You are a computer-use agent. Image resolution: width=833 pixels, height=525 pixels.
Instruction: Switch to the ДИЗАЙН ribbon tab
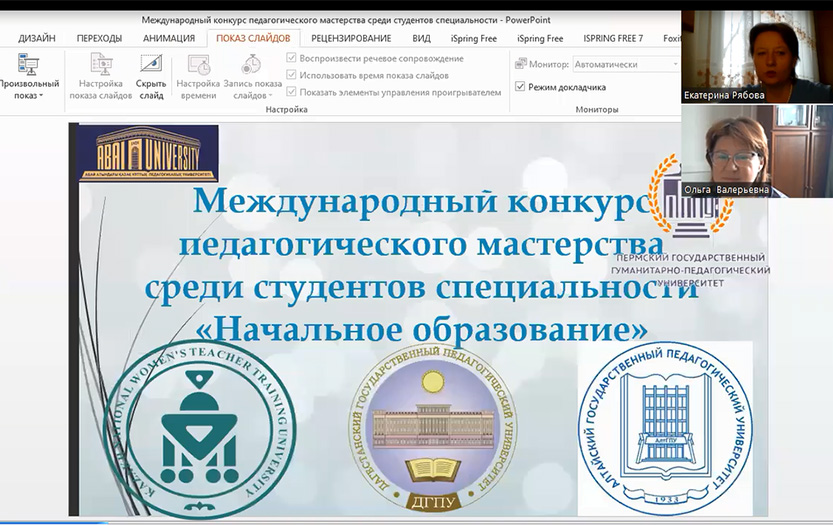pyautogui.click(x=36, y=38)
